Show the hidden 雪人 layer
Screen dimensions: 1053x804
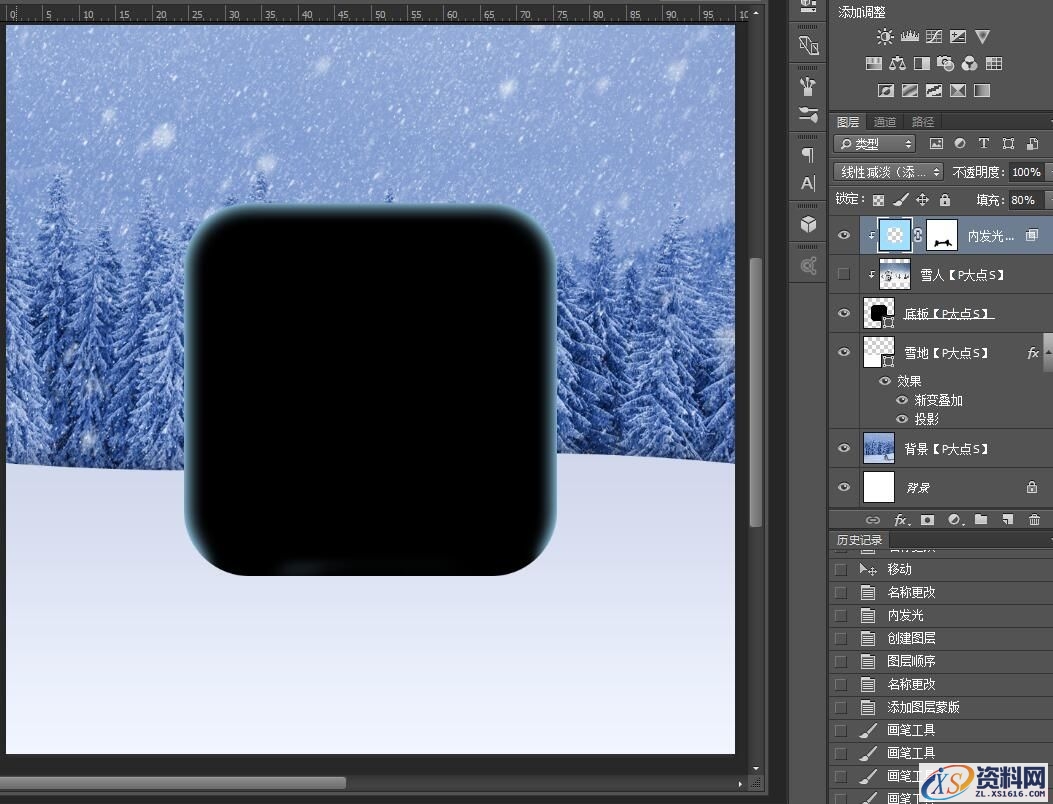tap(844, 274)
